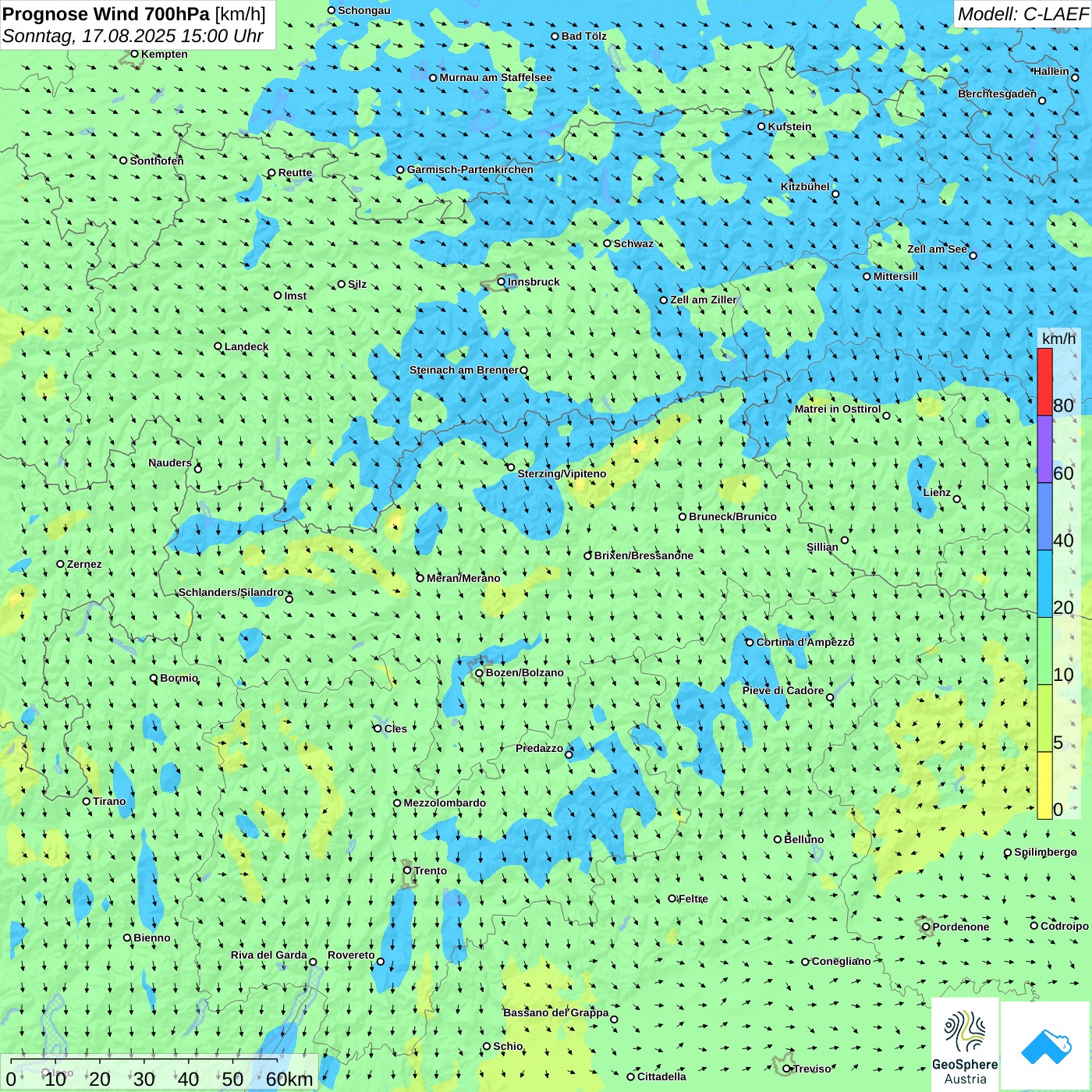Click the Zell am Ziller label

click(x=703, y=300)
